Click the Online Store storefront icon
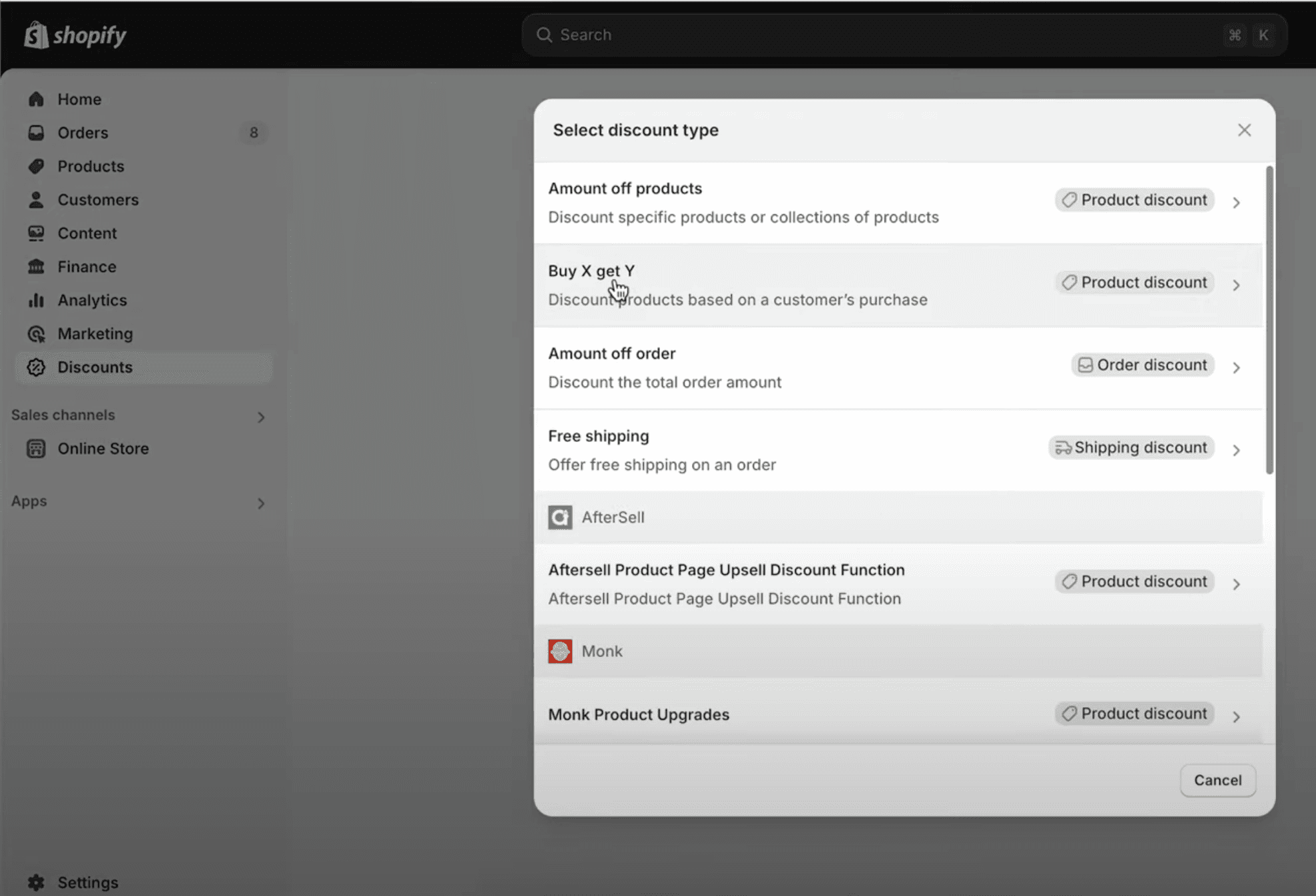The width and height of the screenshot is (1316, 896). [x=36, y=449]
